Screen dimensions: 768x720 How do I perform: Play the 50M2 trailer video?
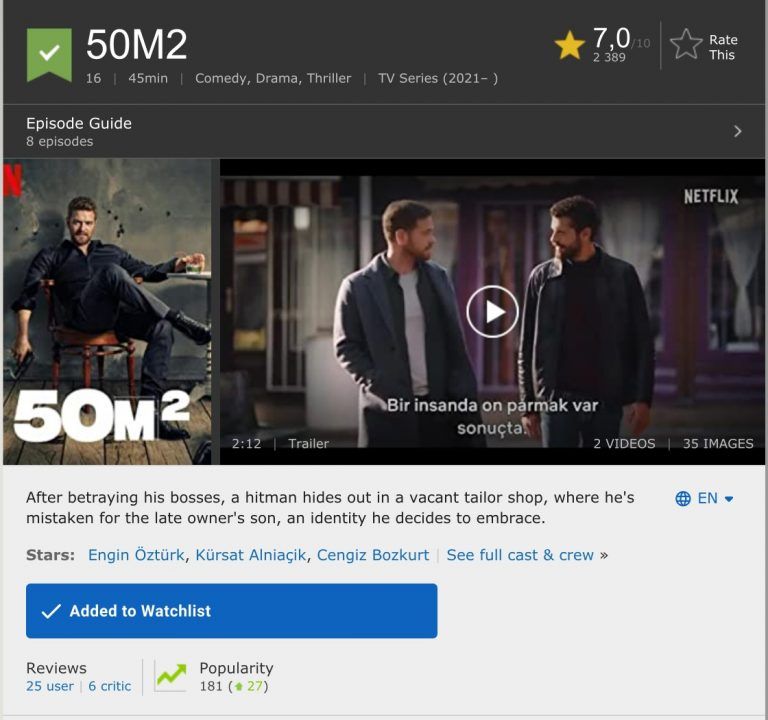pos(492,311)
